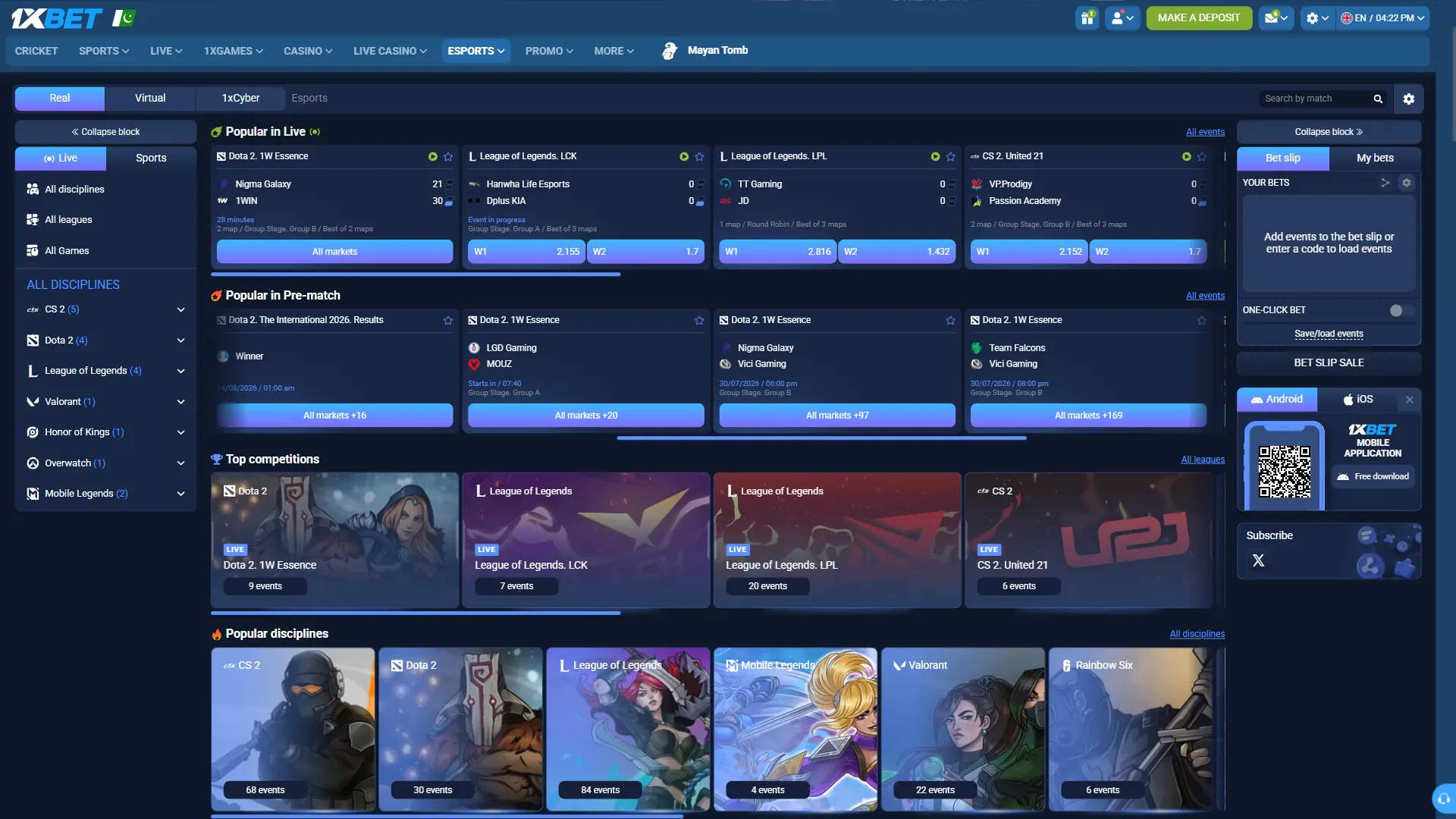Open the ESPORTS menu
The image size is (1456, 819).
(476, 51)
